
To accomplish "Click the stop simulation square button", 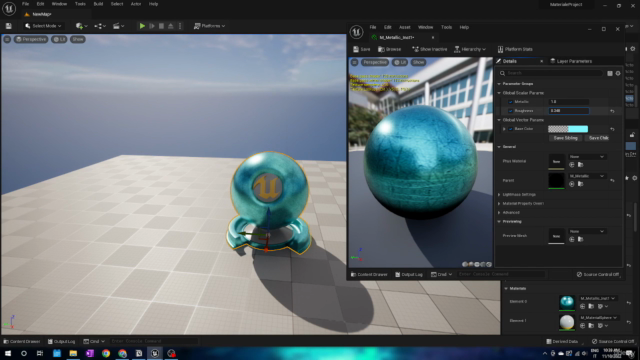I will (x=161, y=26).
